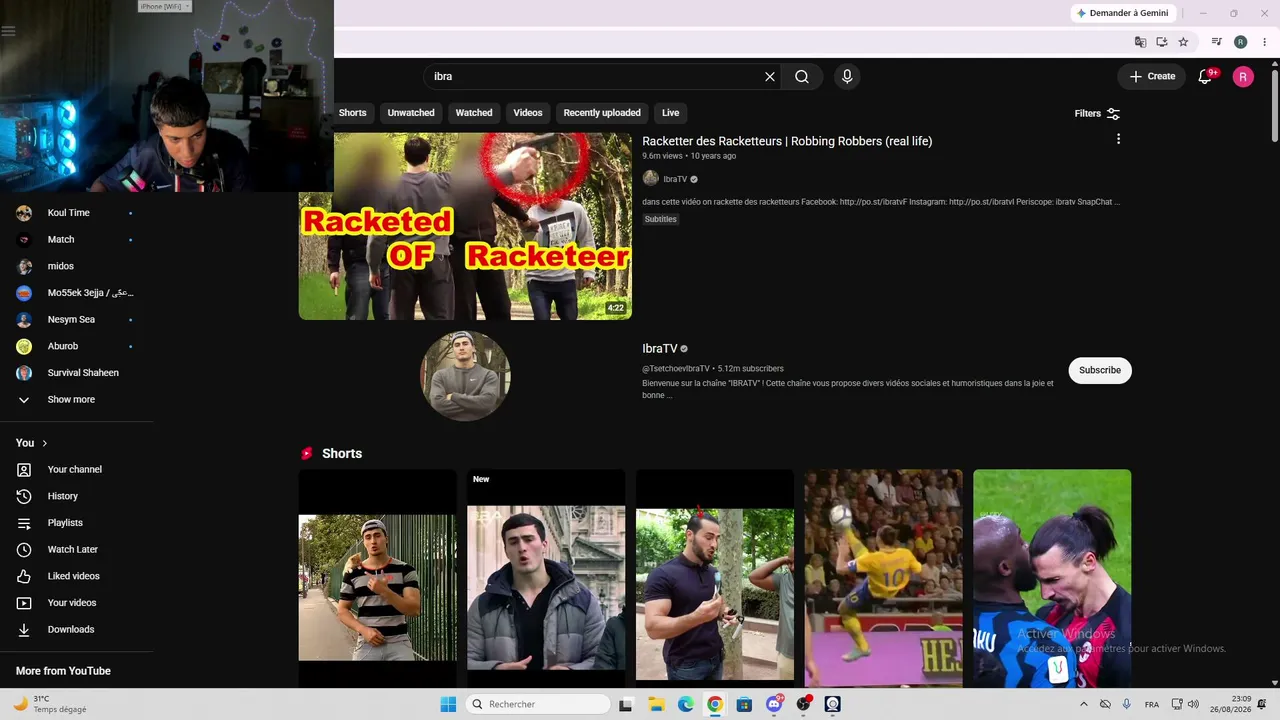Open the Racketter des Racketteurs video title
Screen dimensions: 1280x720
click(x=787, y=141)
